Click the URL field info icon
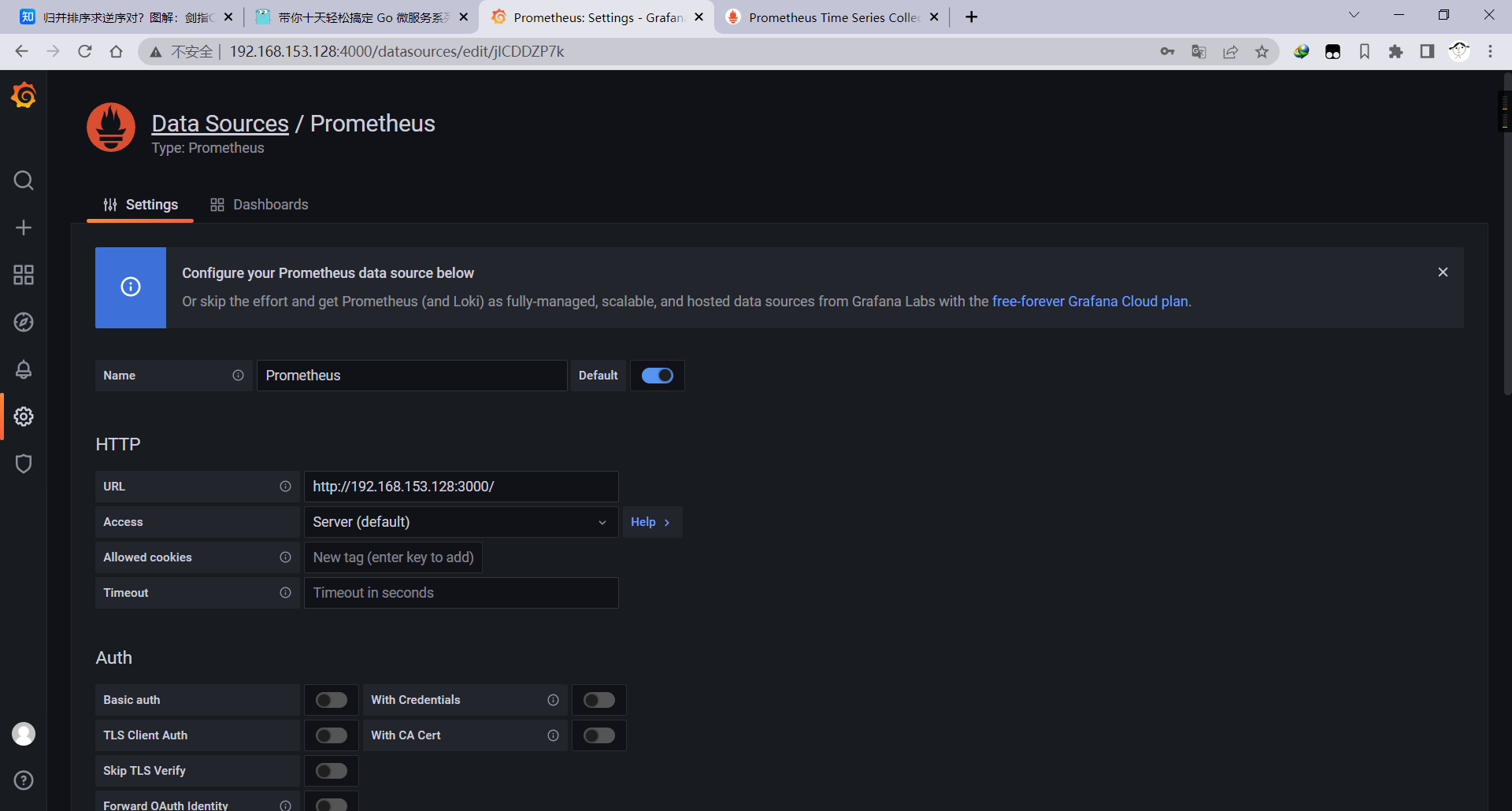This screenshot has width=1512, height=811. tap(285, 487)
